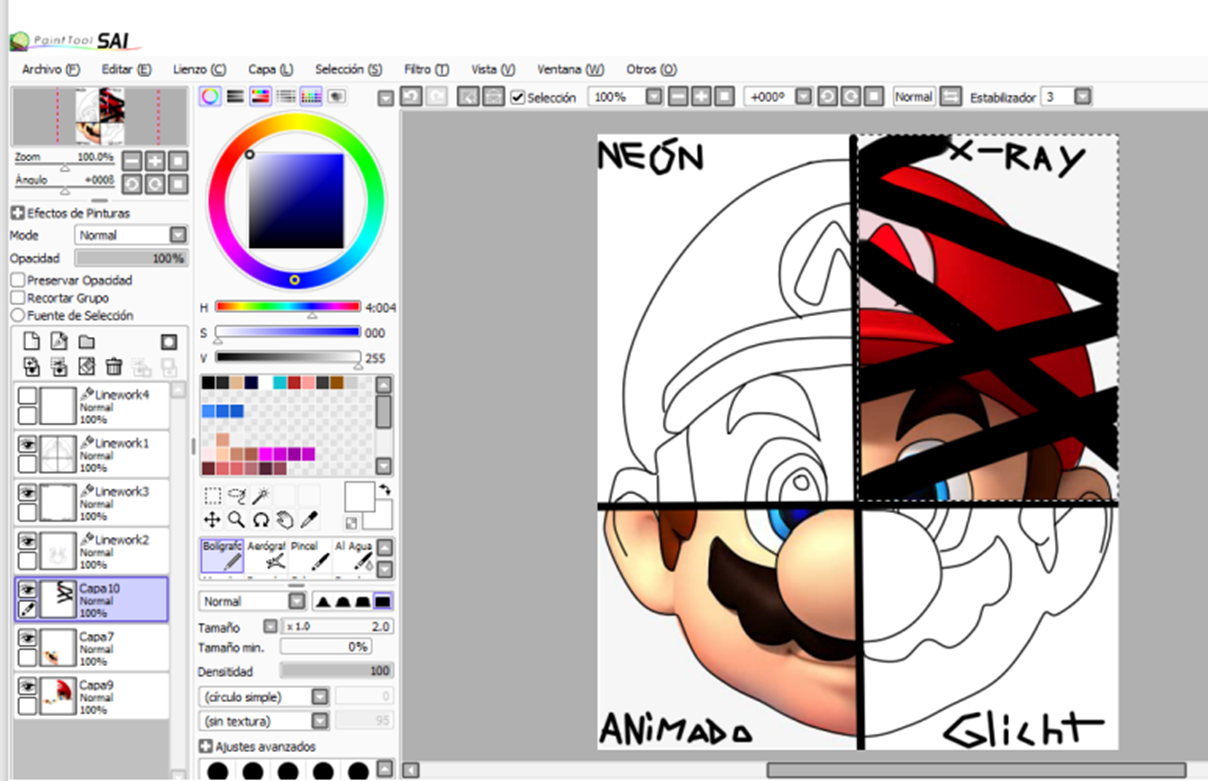Viewport: 1208px width, 781px height.
Task: Create a new layer folder
Action: 86,342
